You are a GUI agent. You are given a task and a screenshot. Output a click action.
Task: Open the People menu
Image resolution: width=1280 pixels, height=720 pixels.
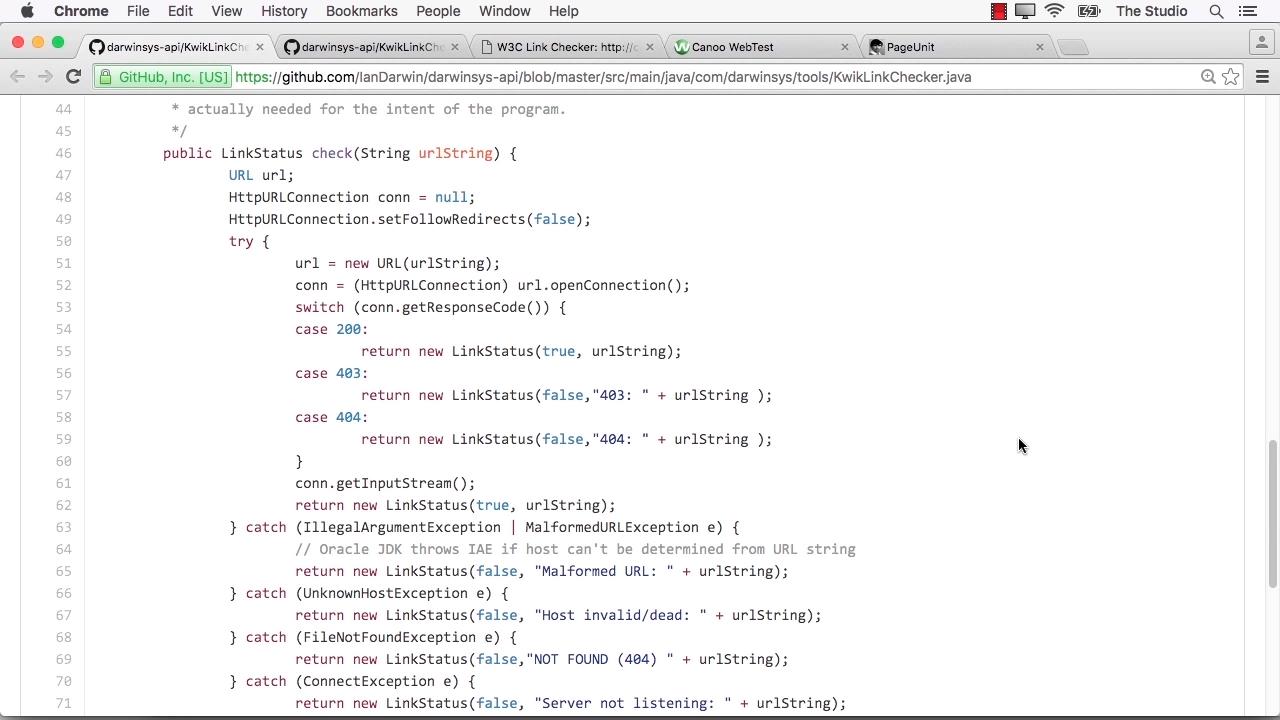[438, 11]
